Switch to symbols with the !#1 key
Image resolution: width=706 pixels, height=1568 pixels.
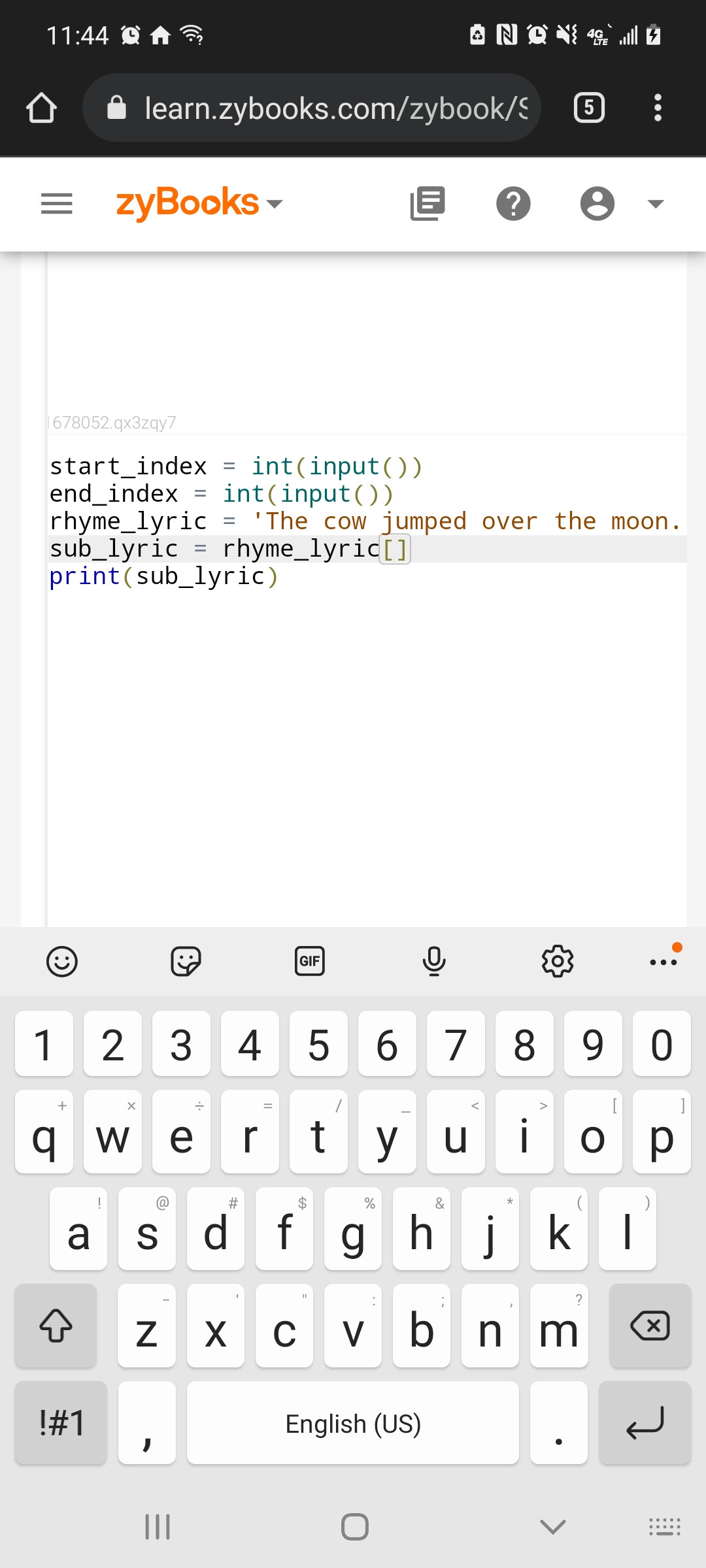[x=61, y=1423]
